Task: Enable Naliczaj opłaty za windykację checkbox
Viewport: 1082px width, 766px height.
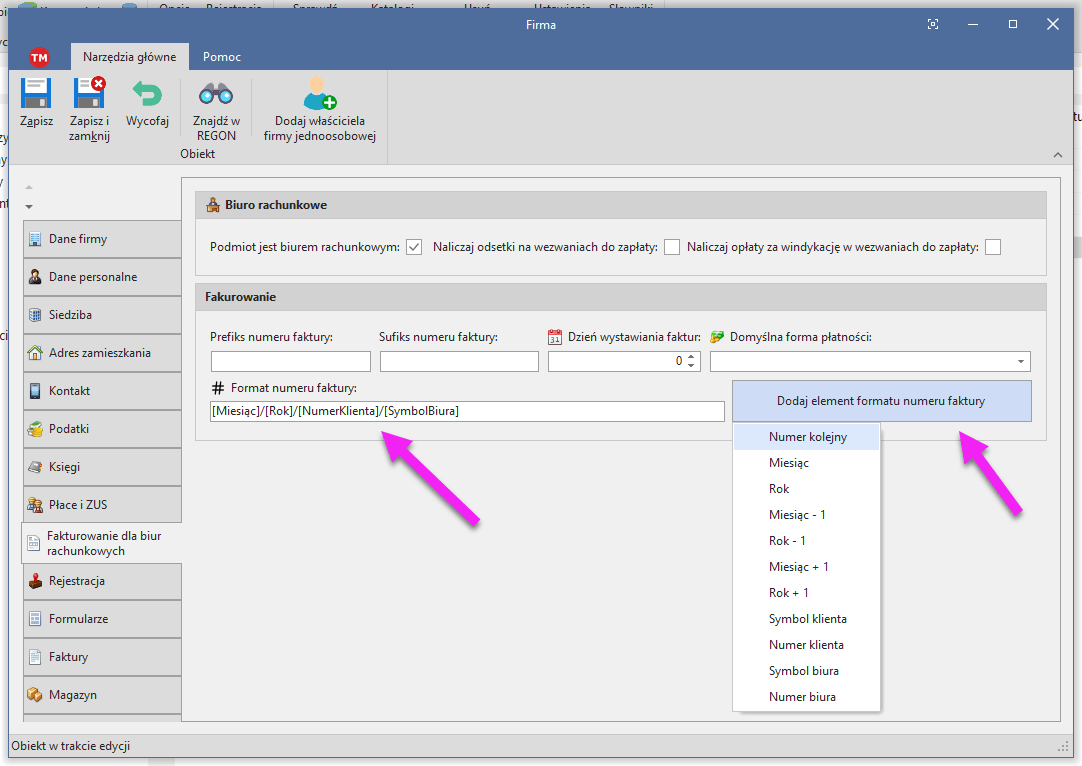Action: tap(993, 247)
